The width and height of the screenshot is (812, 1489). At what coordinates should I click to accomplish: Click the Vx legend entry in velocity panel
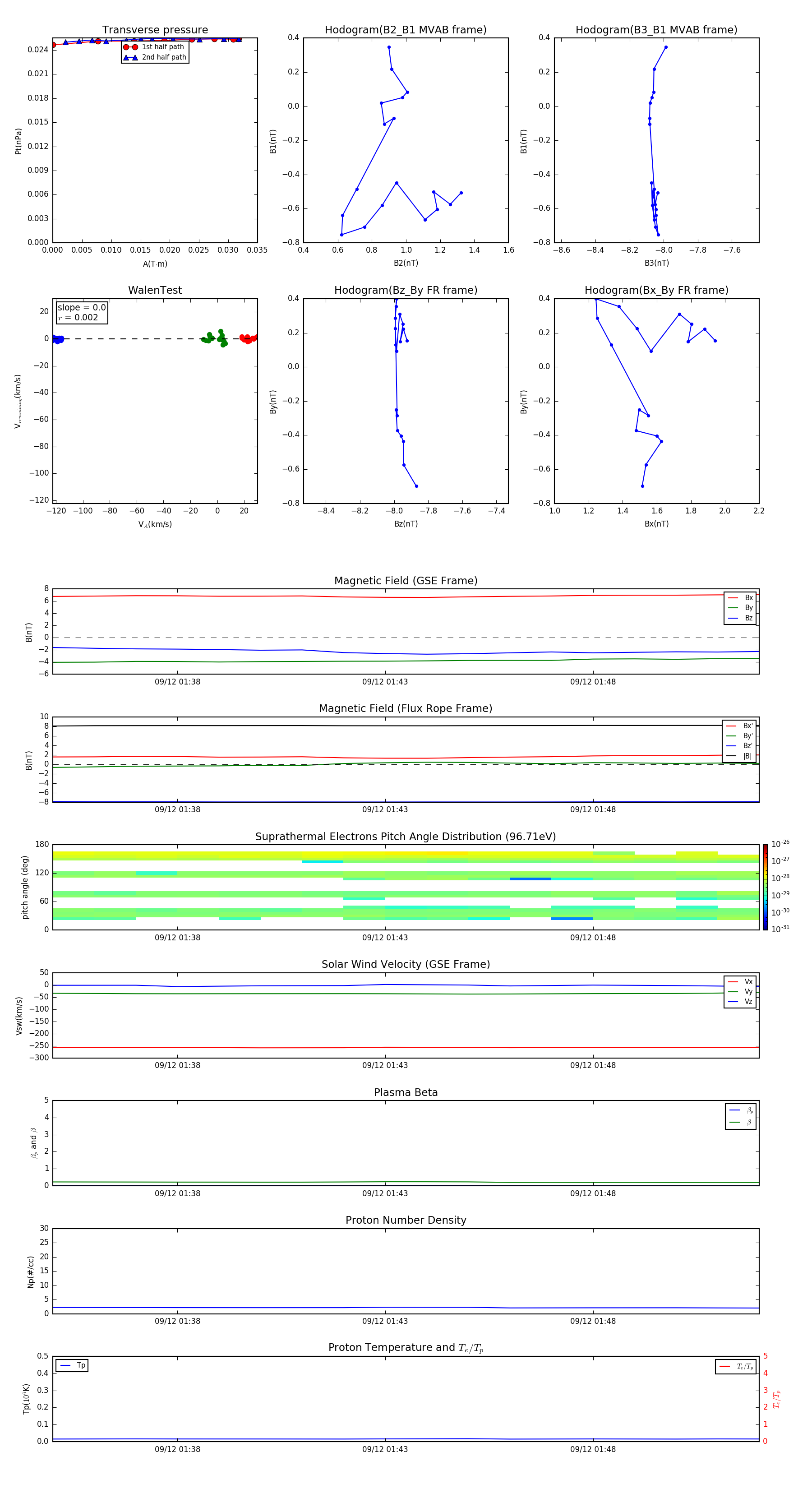pos(740,981)
